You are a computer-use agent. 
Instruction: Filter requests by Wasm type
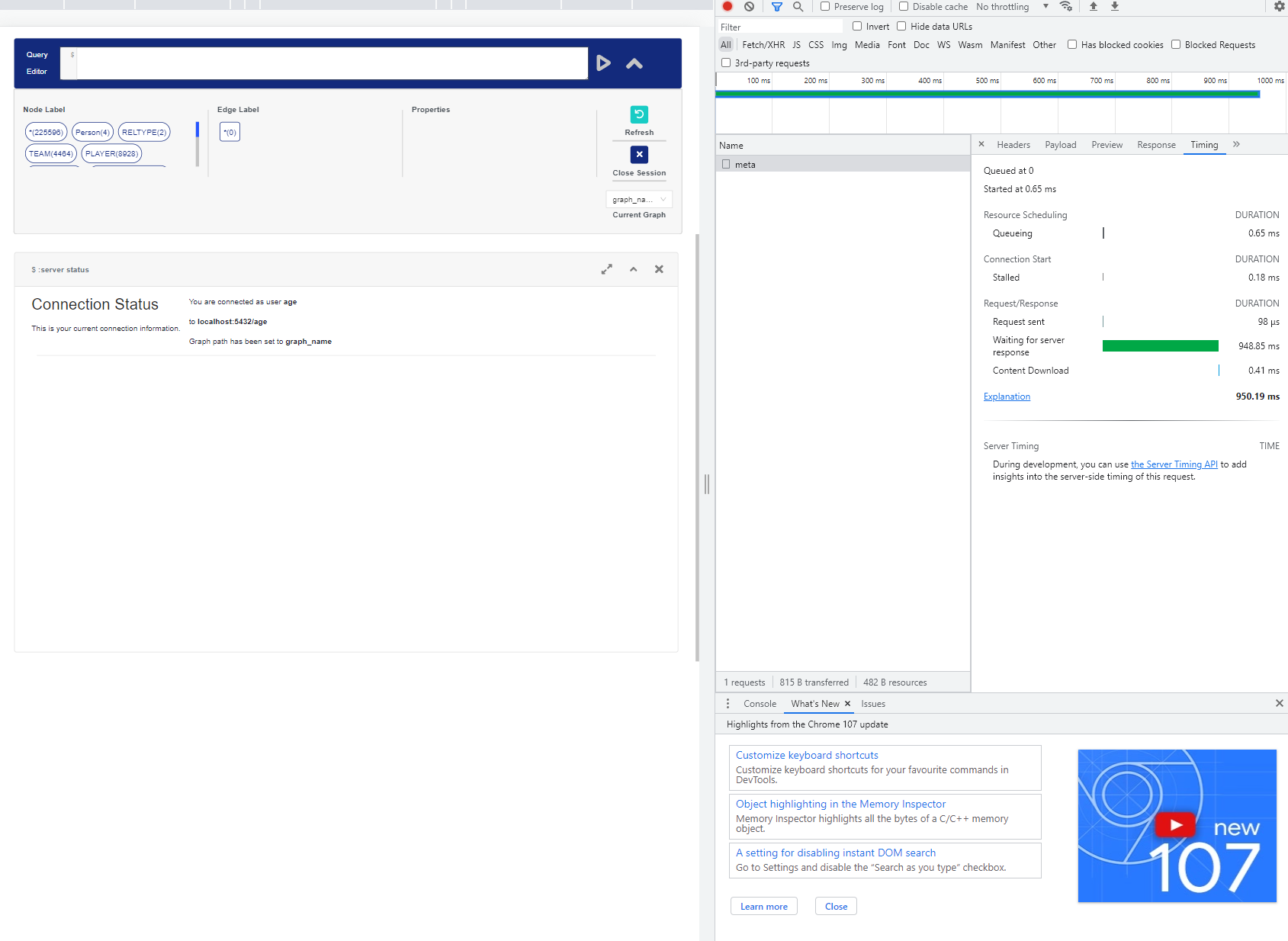(x=970, y=45)
